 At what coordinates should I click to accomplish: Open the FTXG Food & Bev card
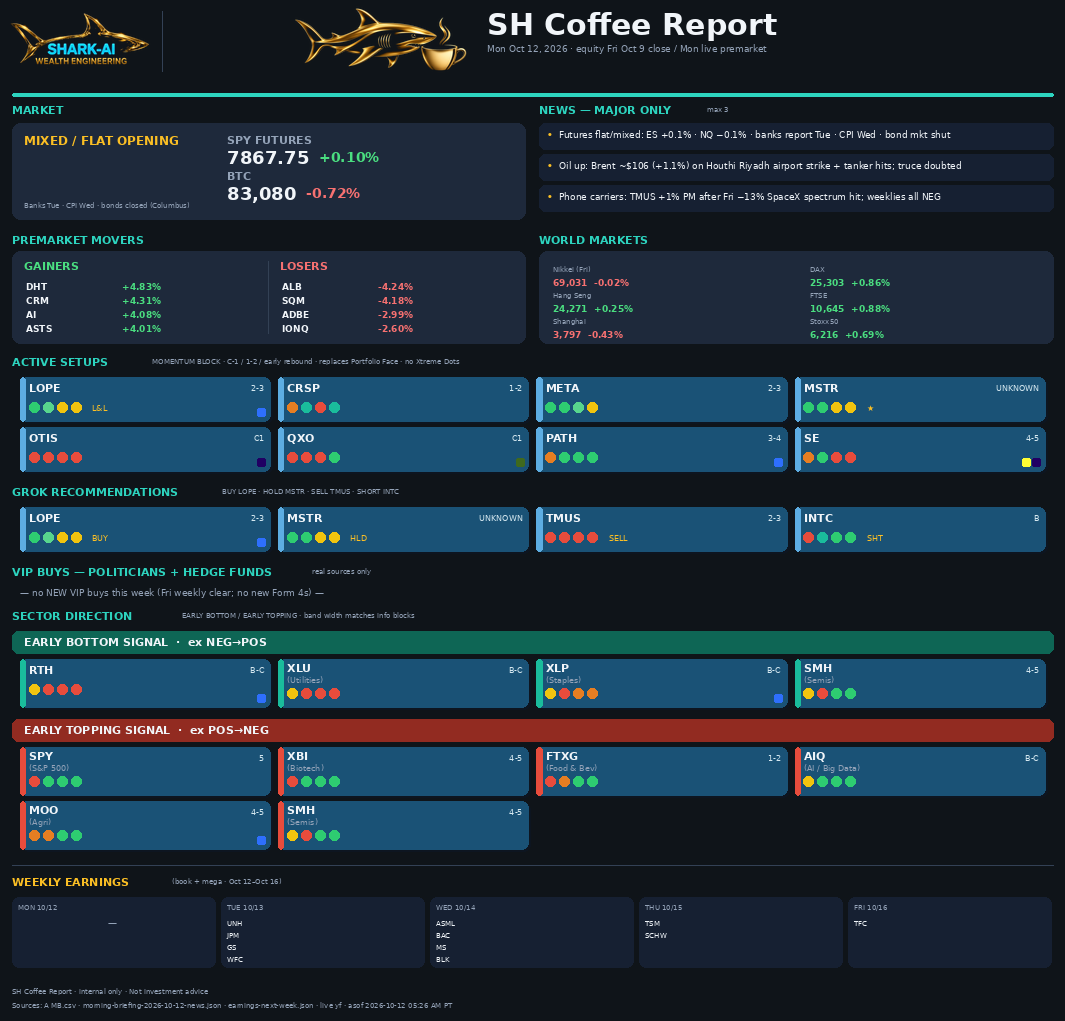coord(662,771)
